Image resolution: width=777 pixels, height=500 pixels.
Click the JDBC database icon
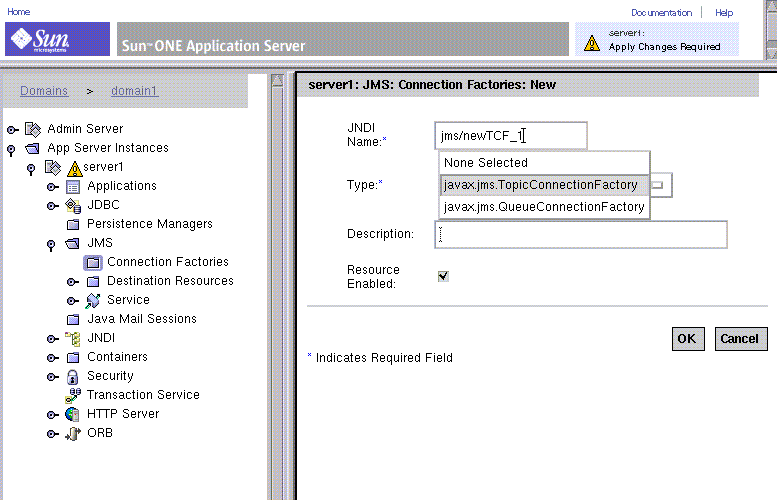click(73, 205)
